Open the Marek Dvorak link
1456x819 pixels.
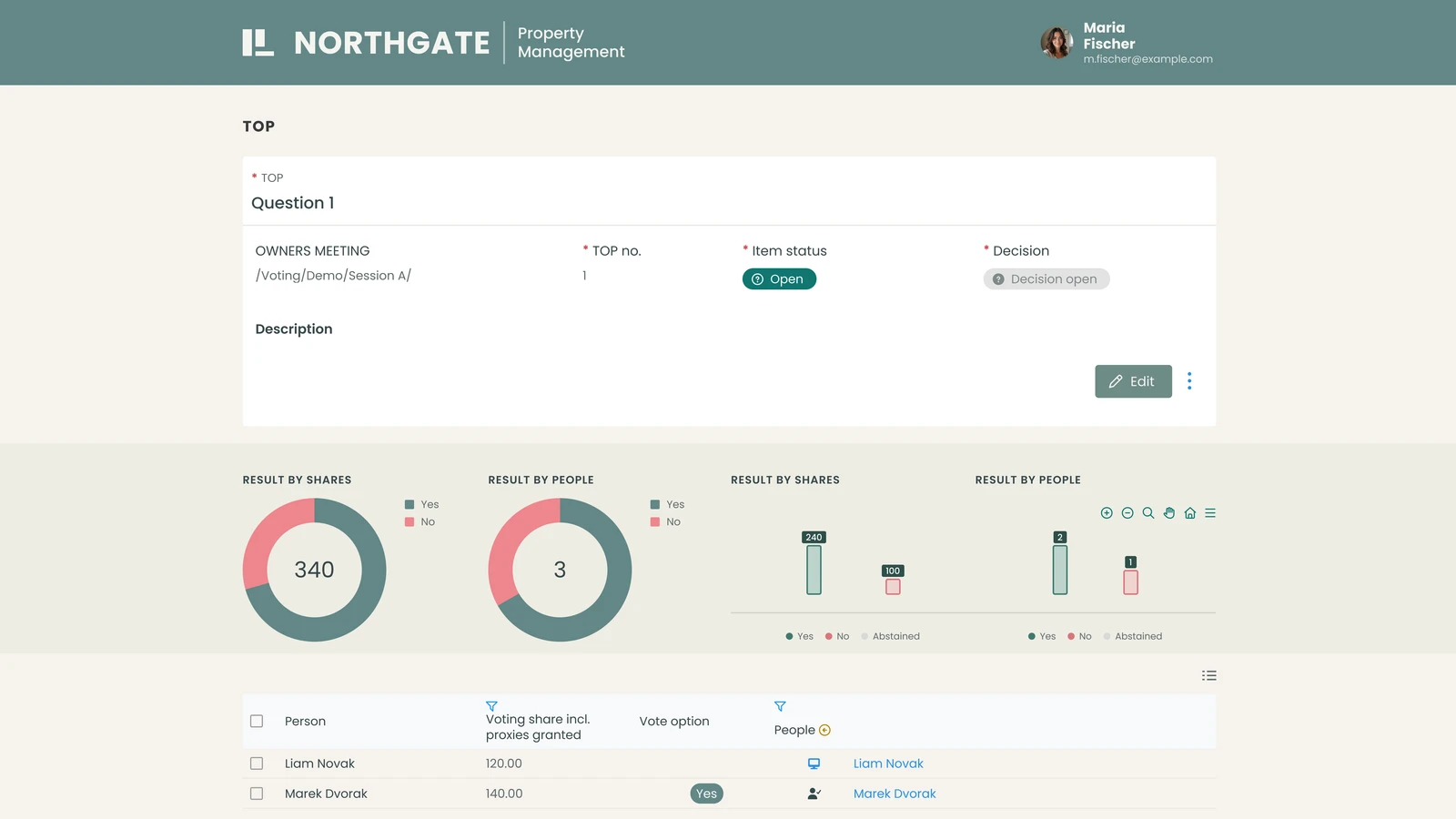895,794
